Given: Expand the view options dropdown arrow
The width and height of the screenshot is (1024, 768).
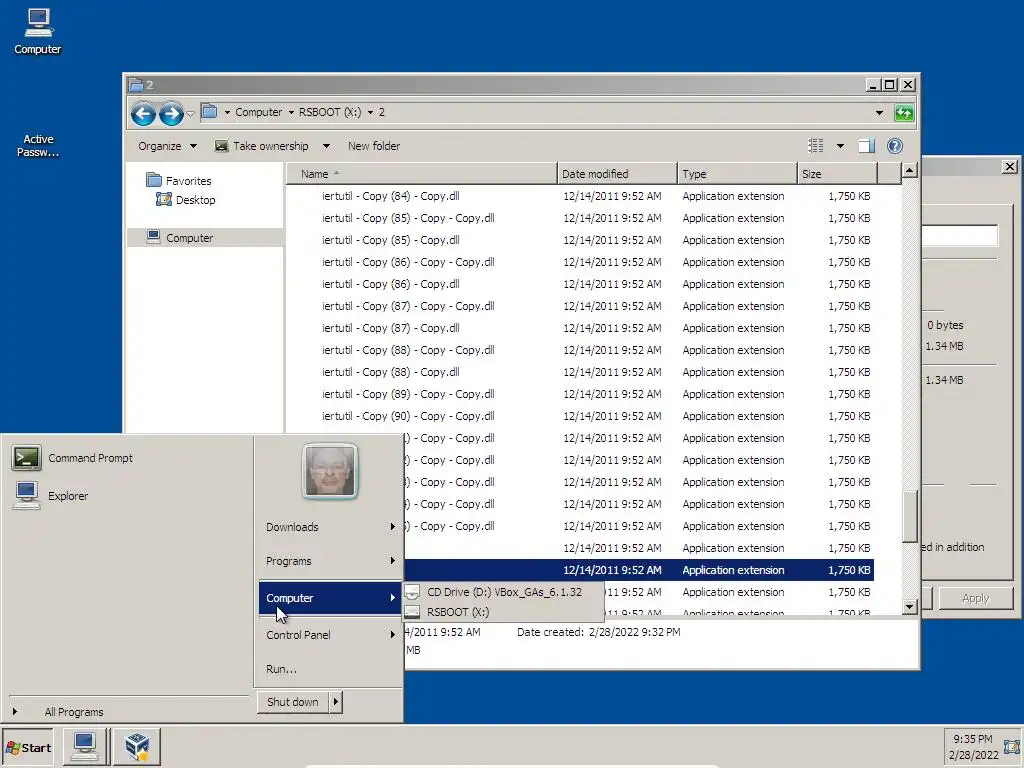Looking at the screenshot, I should [x=840, y=146].
